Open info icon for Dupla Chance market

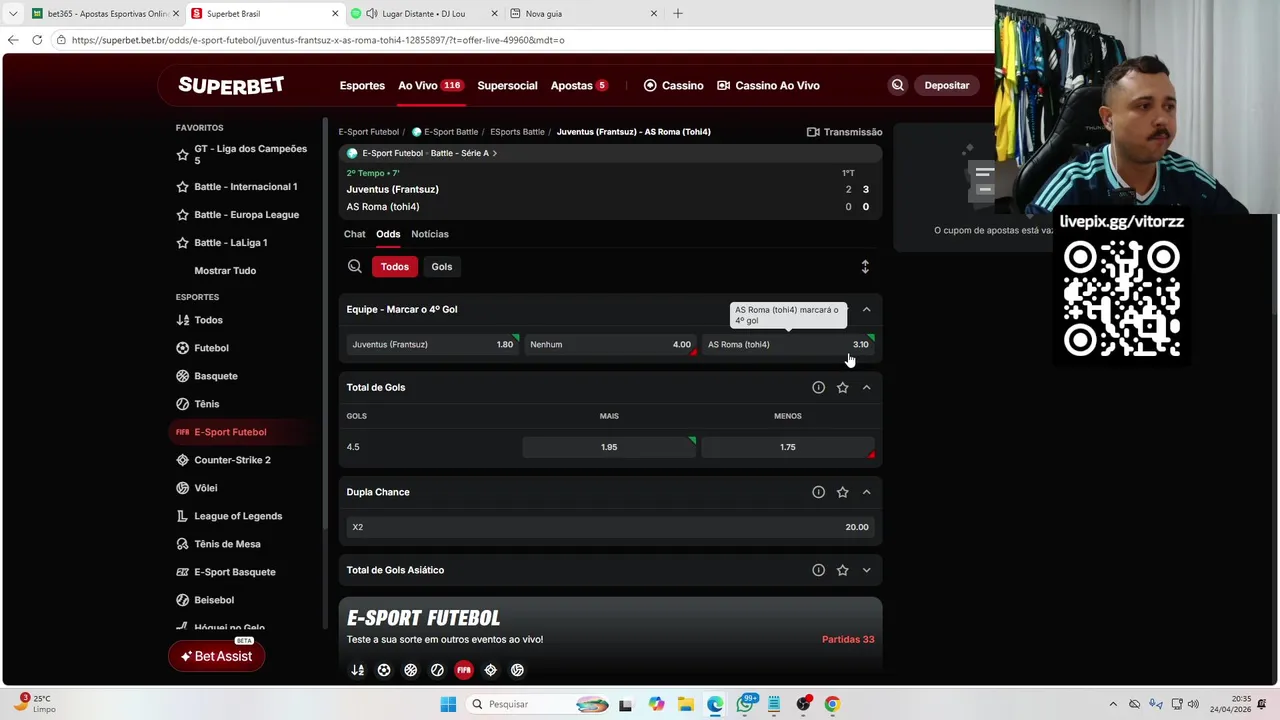818,492
